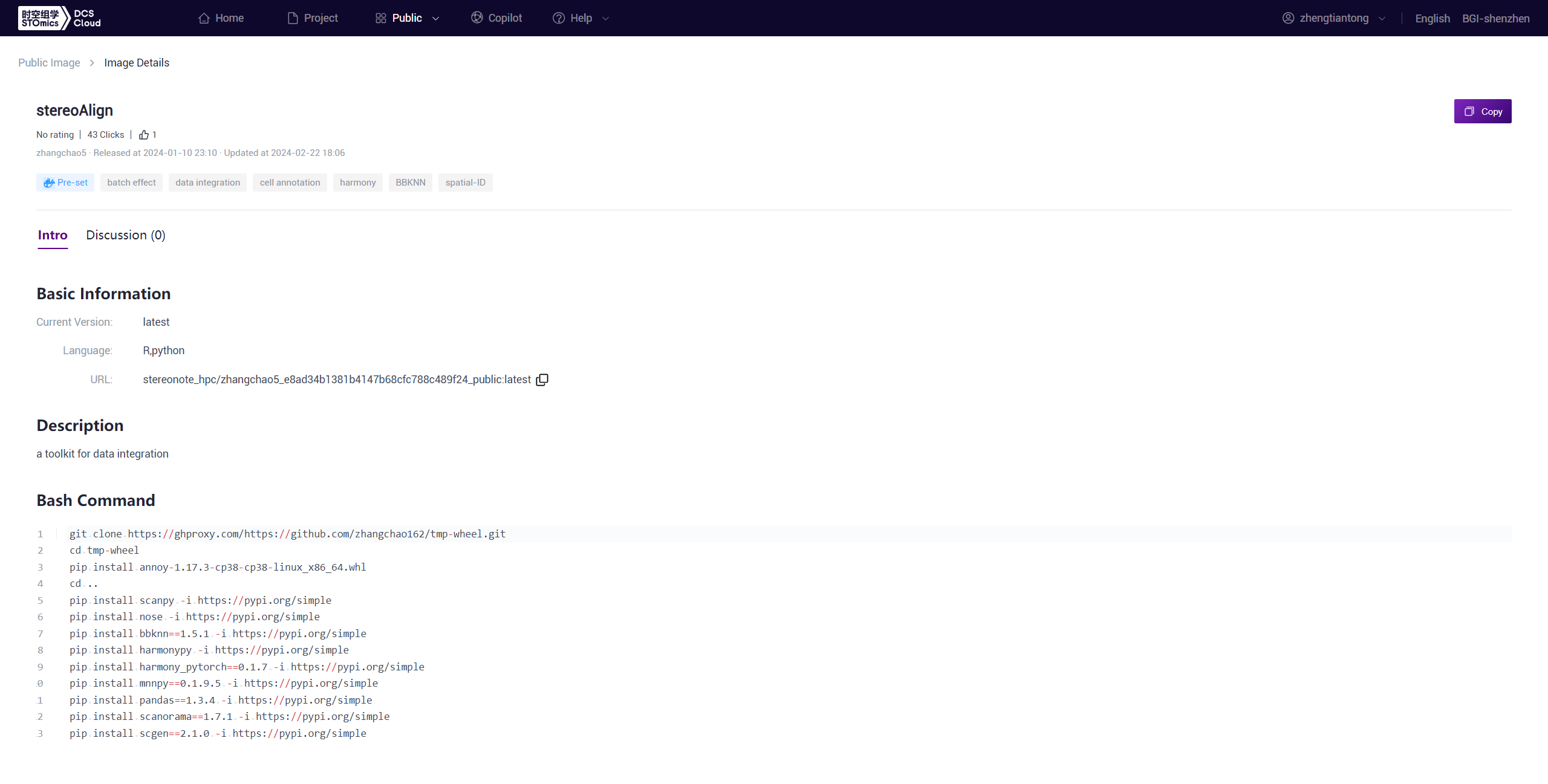Click the pip install scanpy line
The width and height of the screenshot is (1548, 784).
tap(200, 600)
